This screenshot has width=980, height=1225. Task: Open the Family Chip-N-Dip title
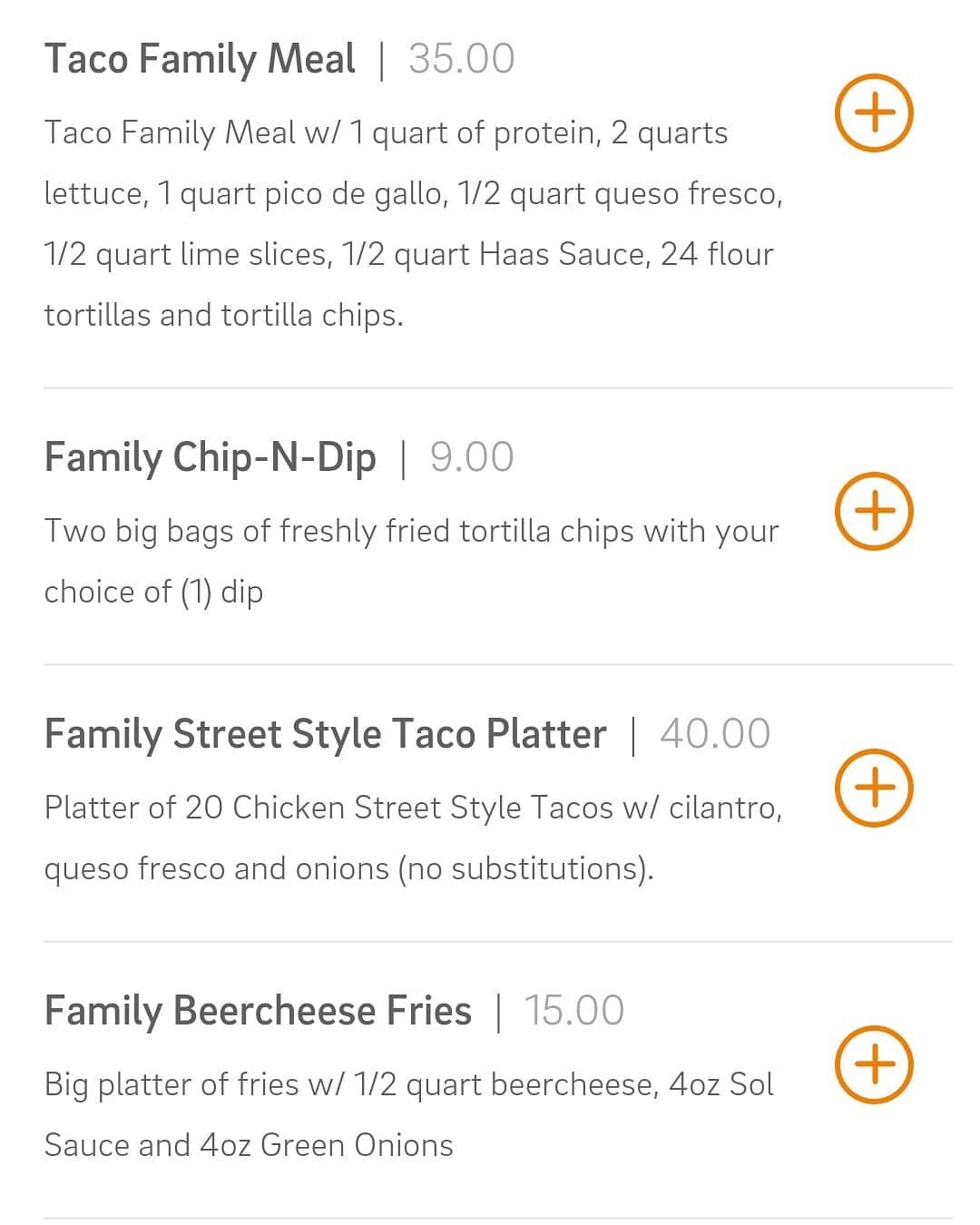tap(210, 457)
